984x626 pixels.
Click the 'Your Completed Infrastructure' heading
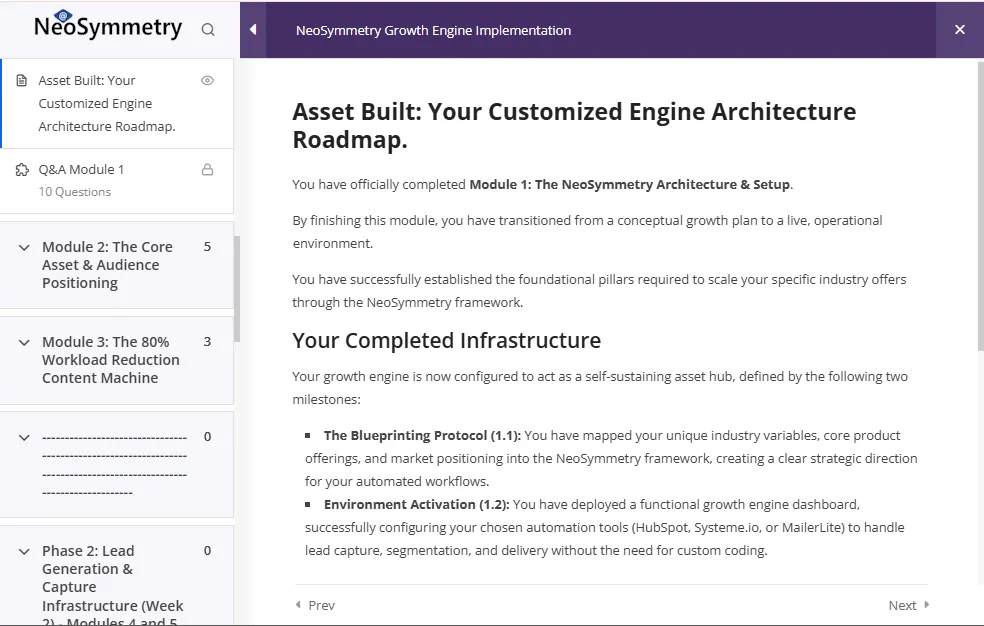pos(447,340)
